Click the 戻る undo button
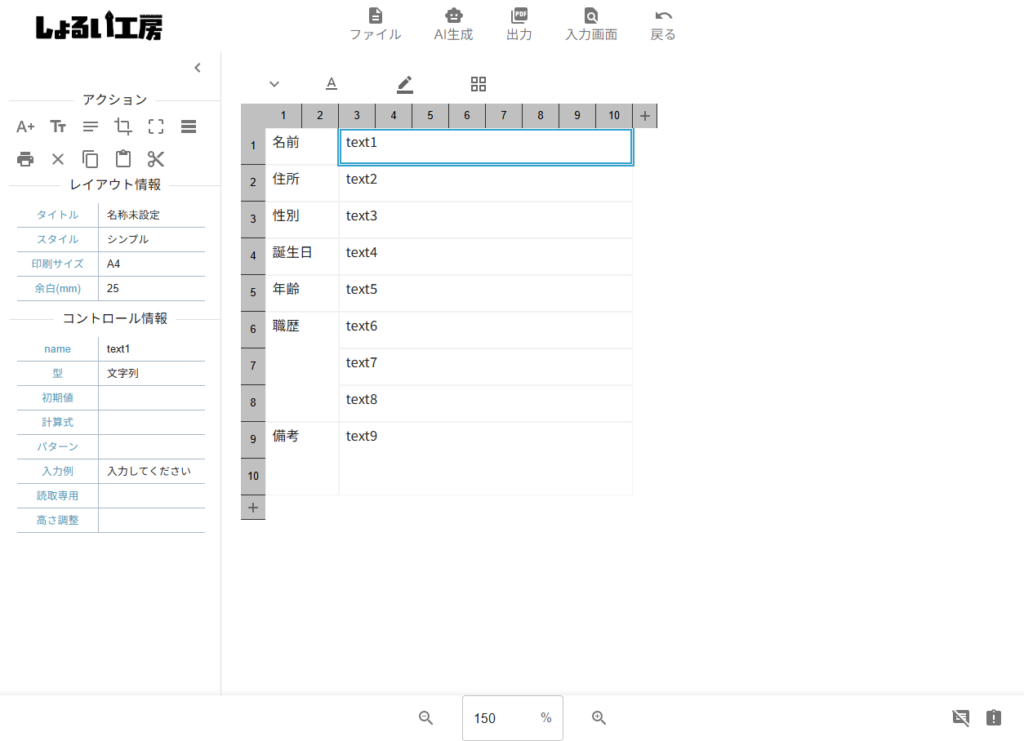 663,24
